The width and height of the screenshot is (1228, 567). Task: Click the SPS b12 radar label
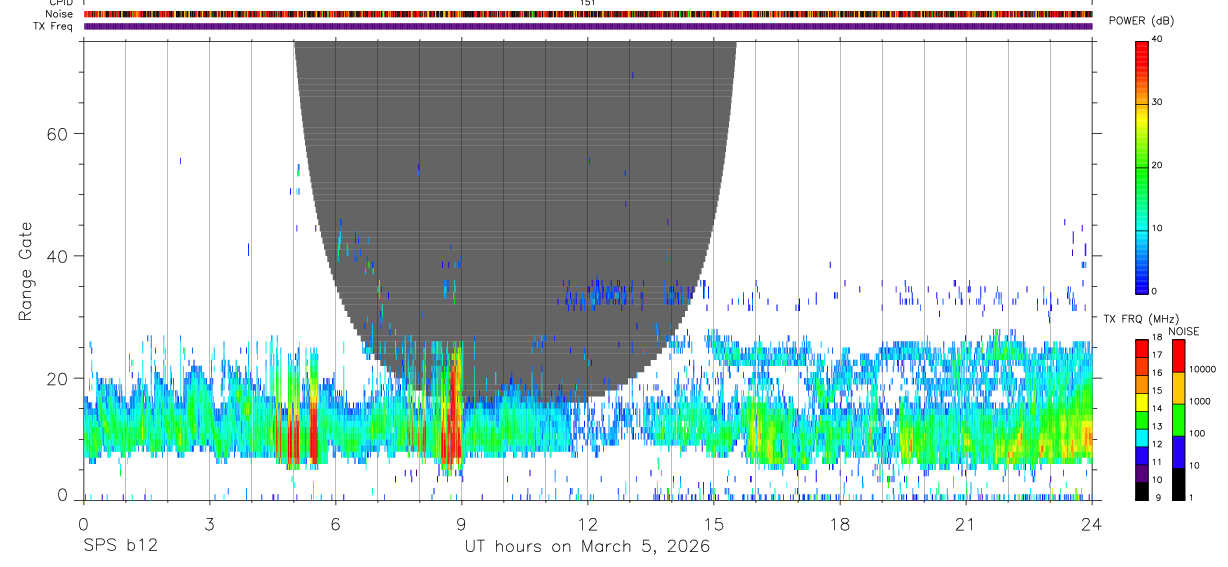click(x=120, y=546)
